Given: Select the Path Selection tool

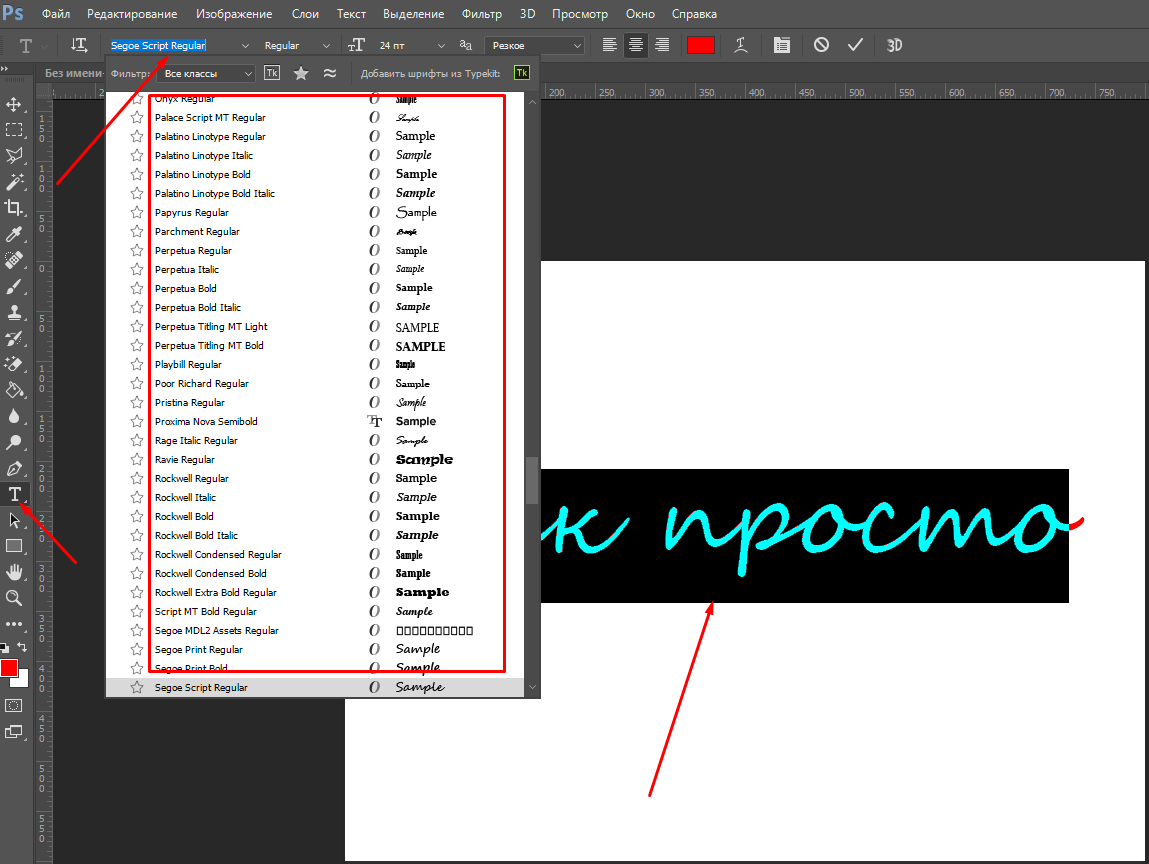Looking at the screenshot, I should (14, 520).
